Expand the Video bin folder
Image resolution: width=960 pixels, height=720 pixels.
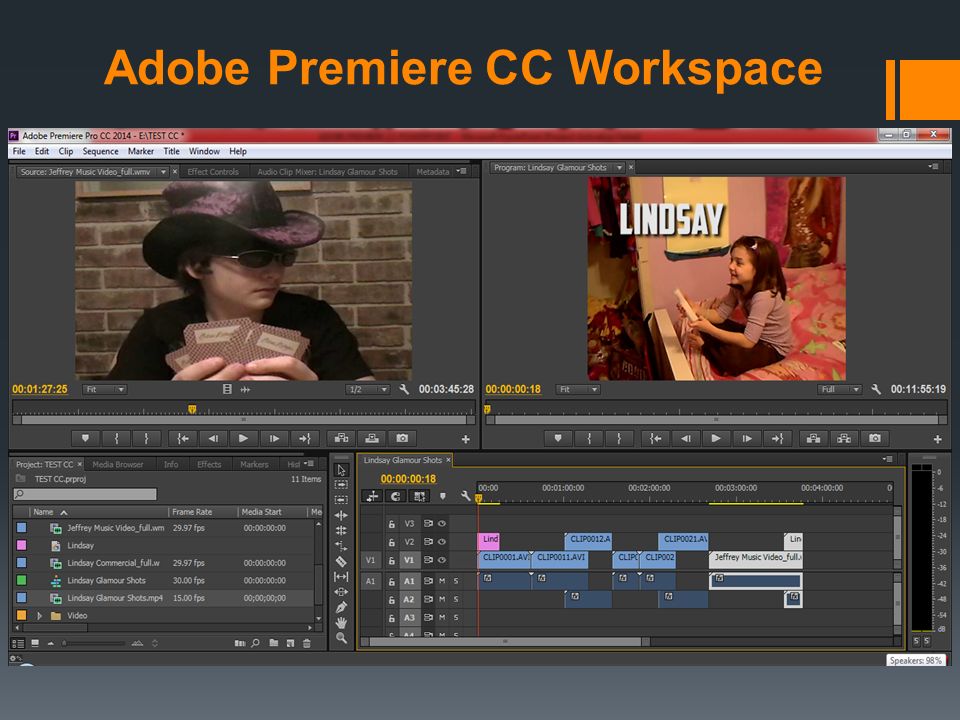(x=39, y=616)
